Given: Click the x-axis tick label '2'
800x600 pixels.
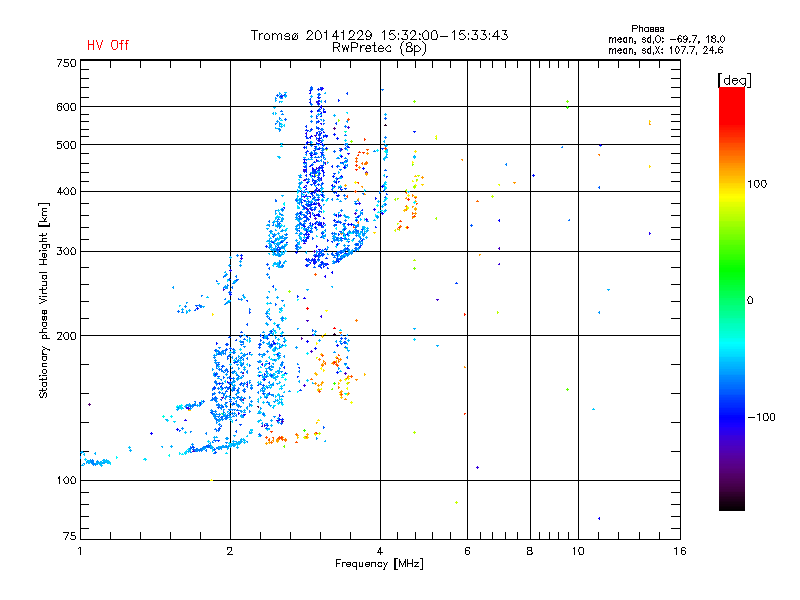Looking at the screenshot, I should (x=230, y=551).
